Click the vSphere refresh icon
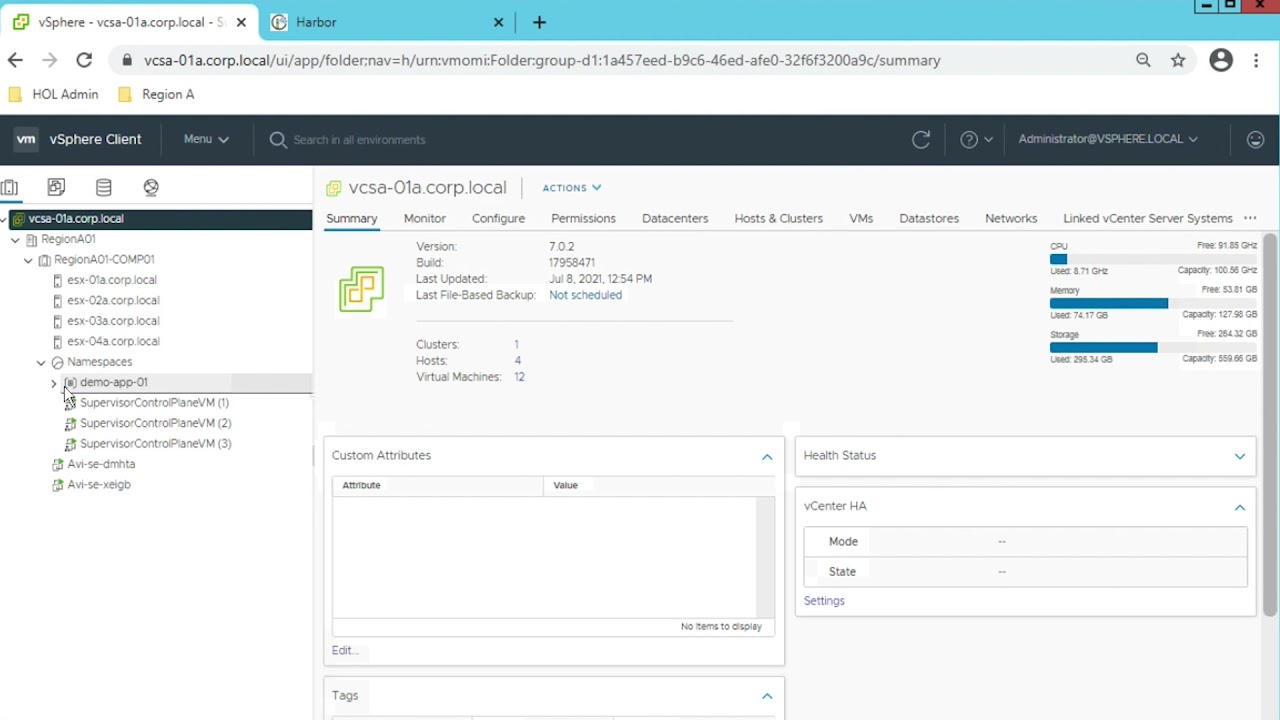 pyautogui.click(x=921, y=140)
